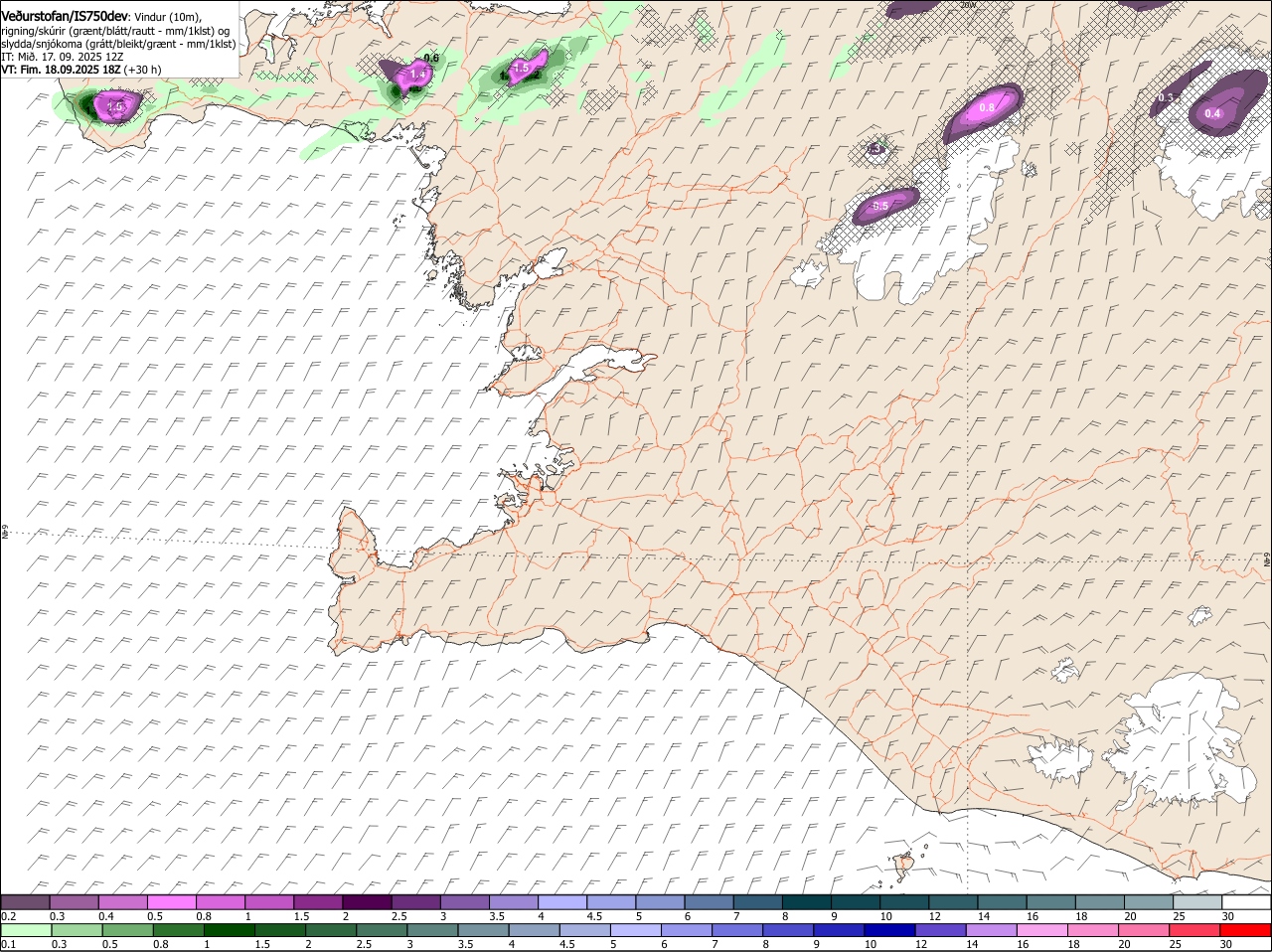The height and width of the screenshot is (952, 1272).
Task: Pick rain-row swatch between 8 and 9
Action: (x=790, y=930)
